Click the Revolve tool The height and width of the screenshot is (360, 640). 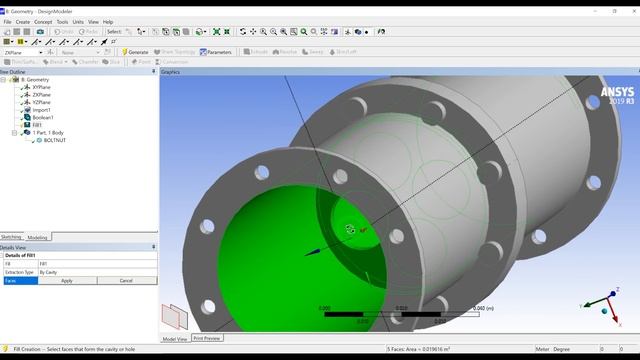285,52
